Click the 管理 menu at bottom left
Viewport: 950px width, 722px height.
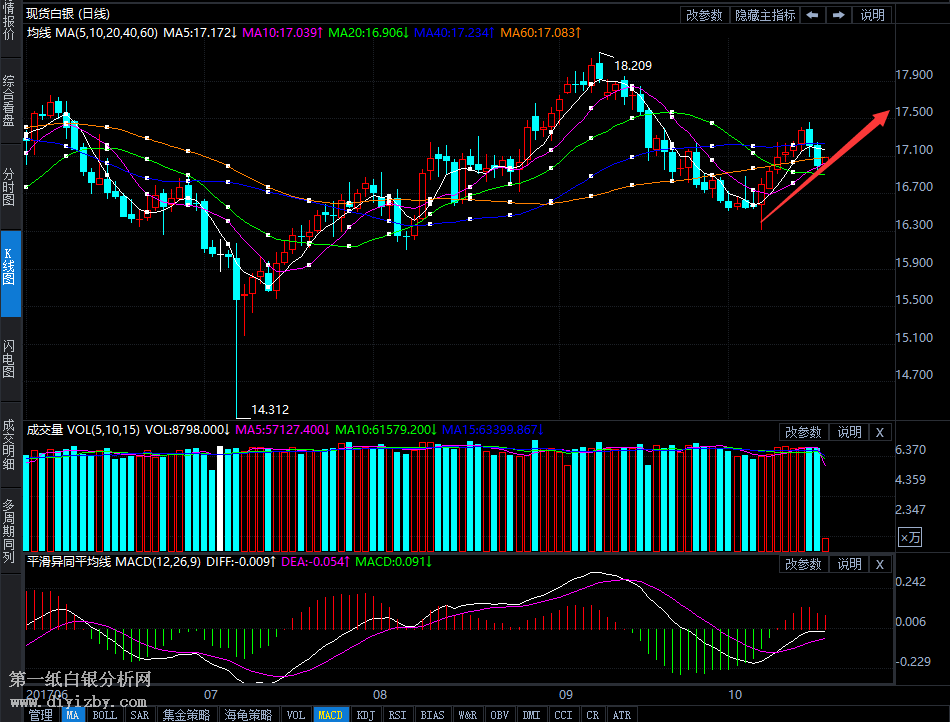click(40, 715)
